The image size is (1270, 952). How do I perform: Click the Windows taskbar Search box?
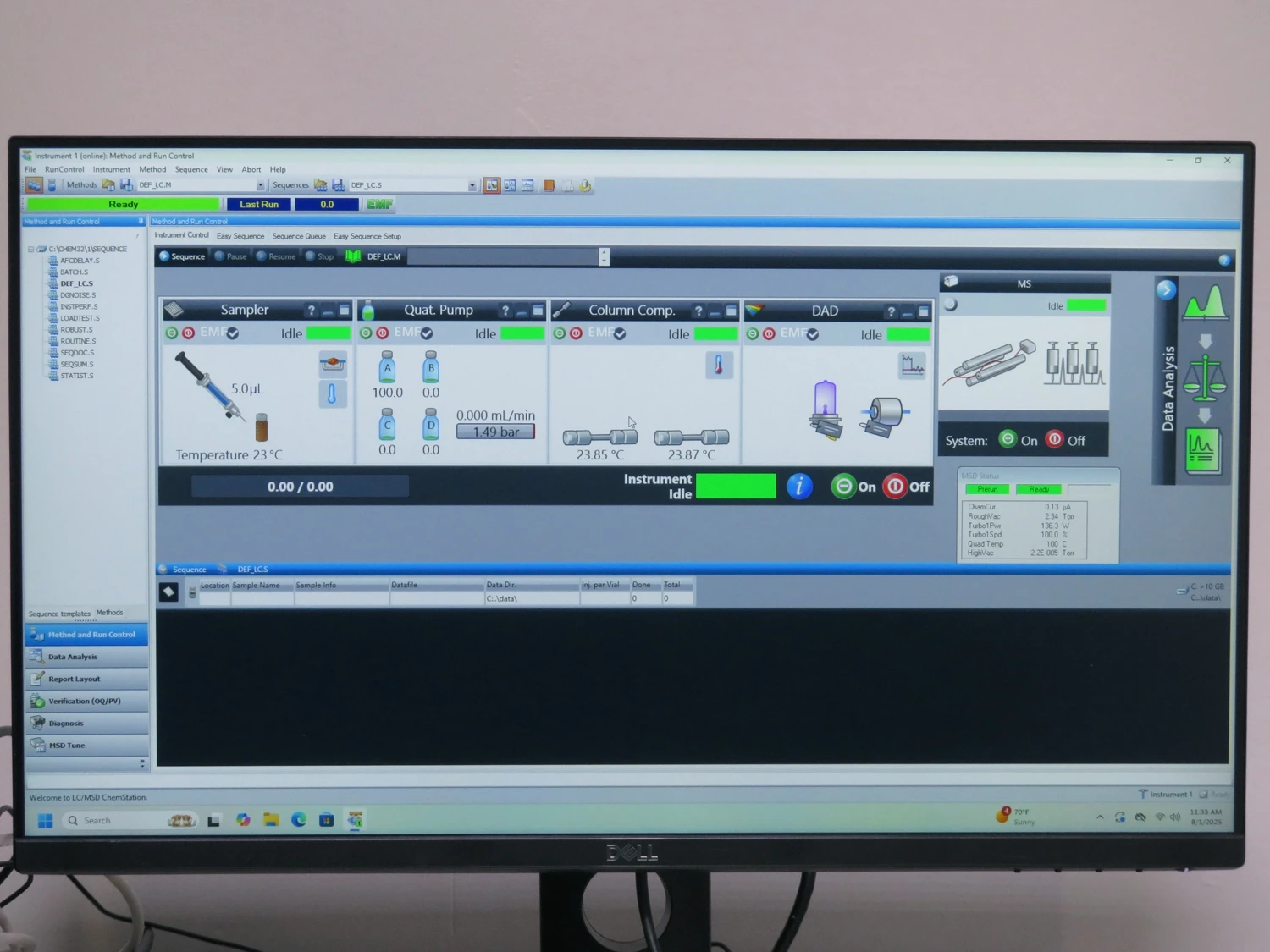pos(119,820)
